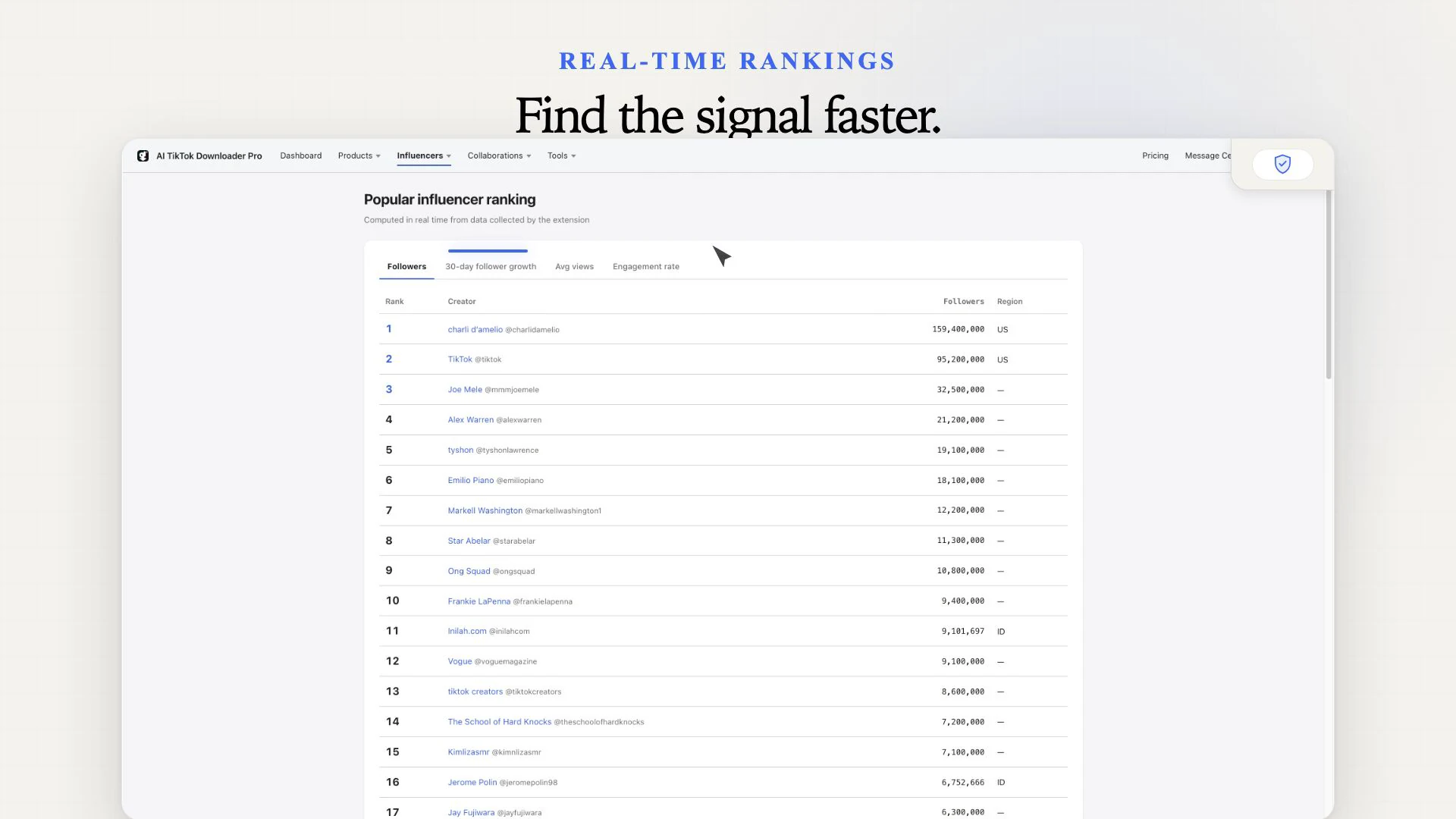This screenshot has height=819, width=1456.
Task: Click the Followers column header
Action: (x=963, y=302)
